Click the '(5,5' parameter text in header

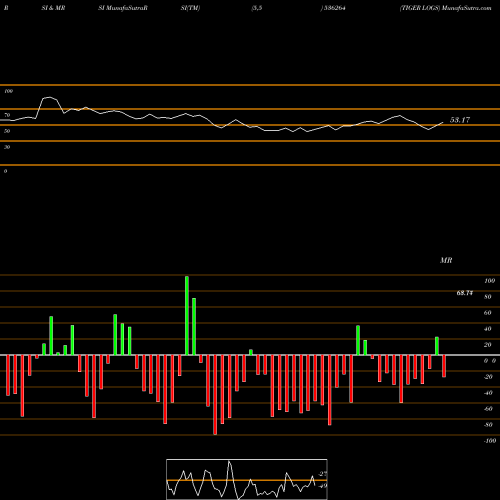257,8
